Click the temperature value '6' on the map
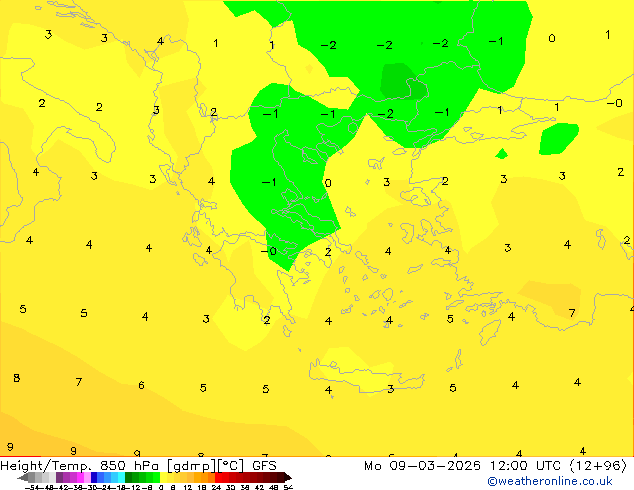Screen dimensions: 634x490 click(141, 385)
